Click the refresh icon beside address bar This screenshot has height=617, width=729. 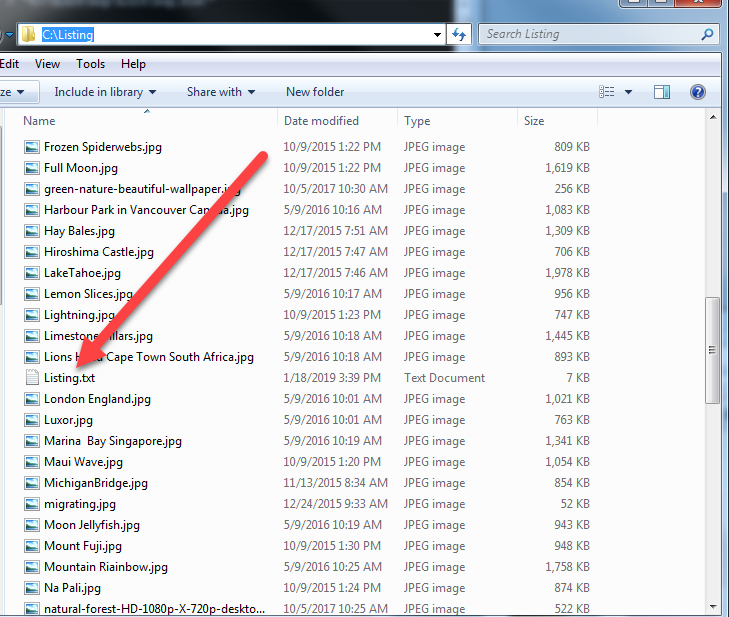tap(460, 34)
